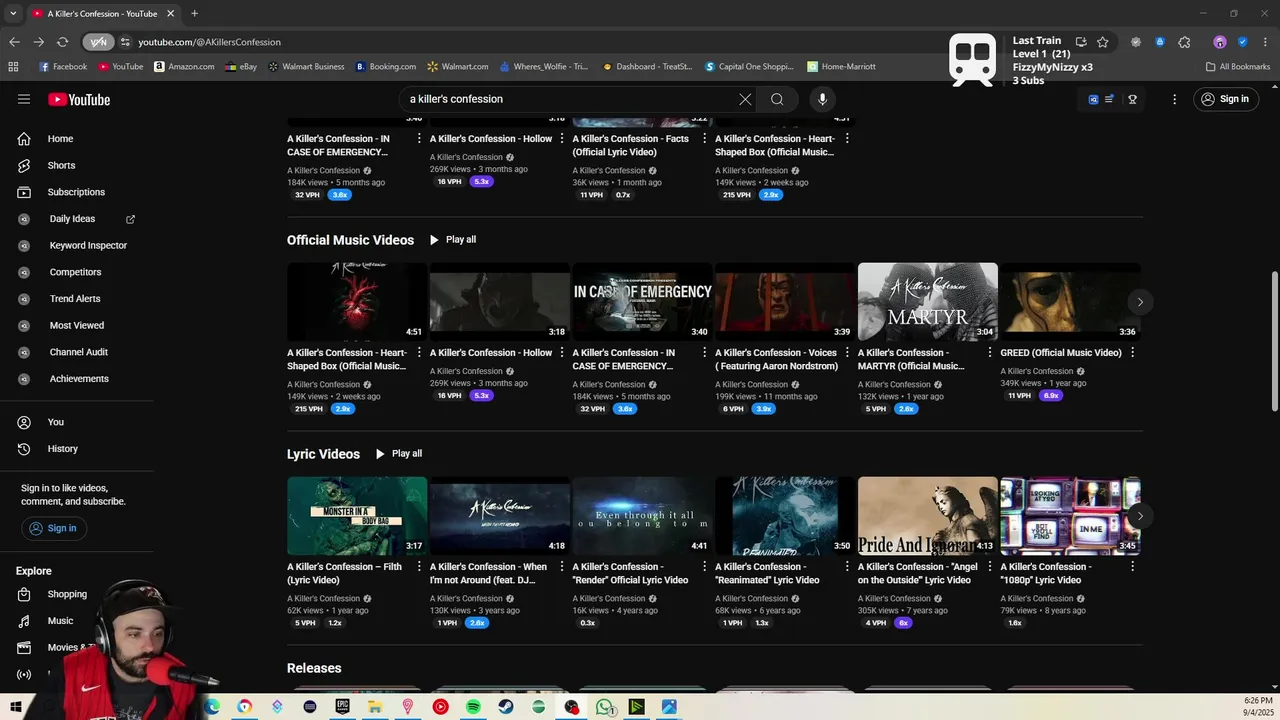Screen dimensions: 1280x720
Task: Open Shopping under Explore
Action: point(67,594)
